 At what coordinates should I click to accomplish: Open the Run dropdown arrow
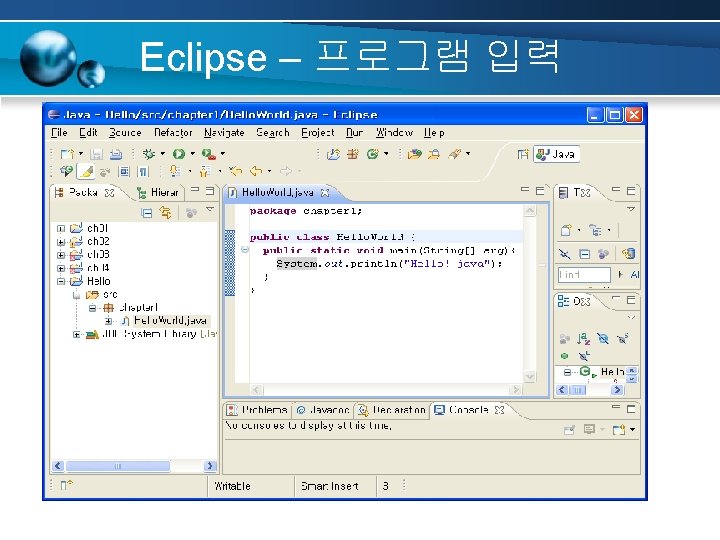coord(193,154)
